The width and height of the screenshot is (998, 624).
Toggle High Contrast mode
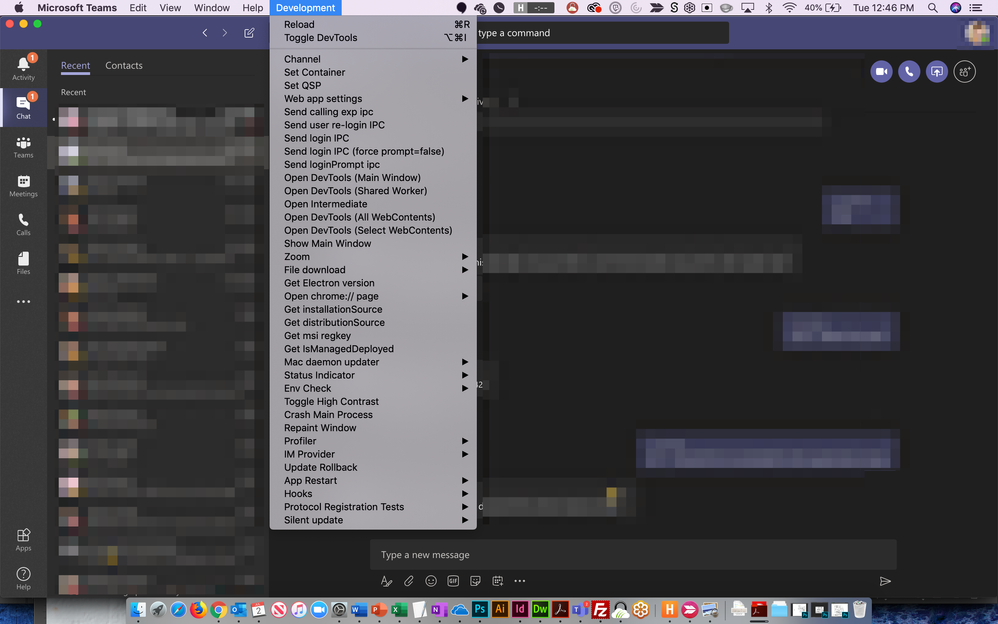pyautogui.click(x=373, y=401)
